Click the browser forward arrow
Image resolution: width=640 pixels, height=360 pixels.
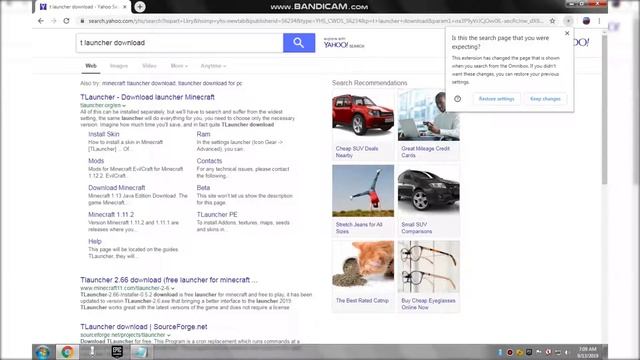coord(53,21)
